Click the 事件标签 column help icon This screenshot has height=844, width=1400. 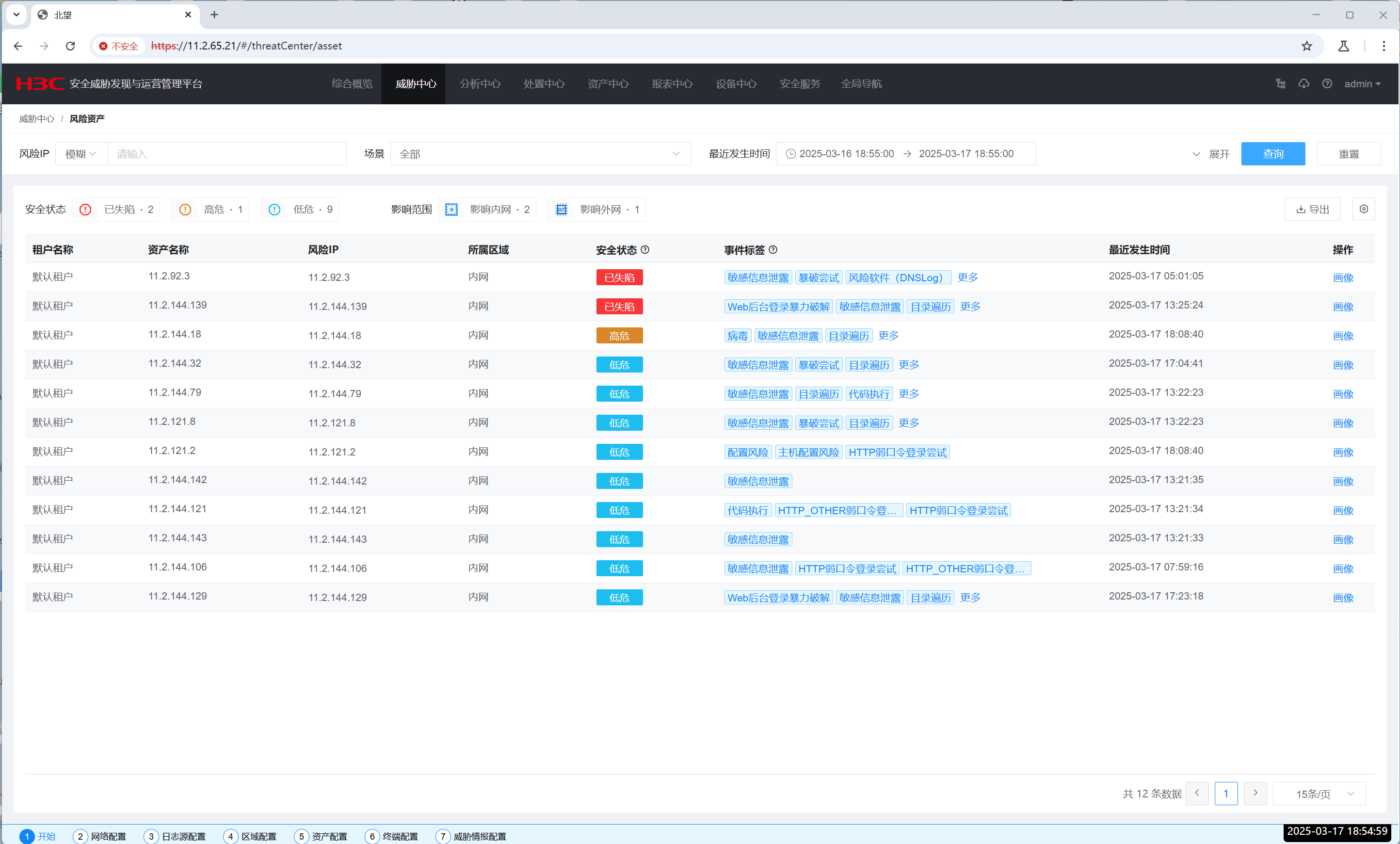[772, 249]
